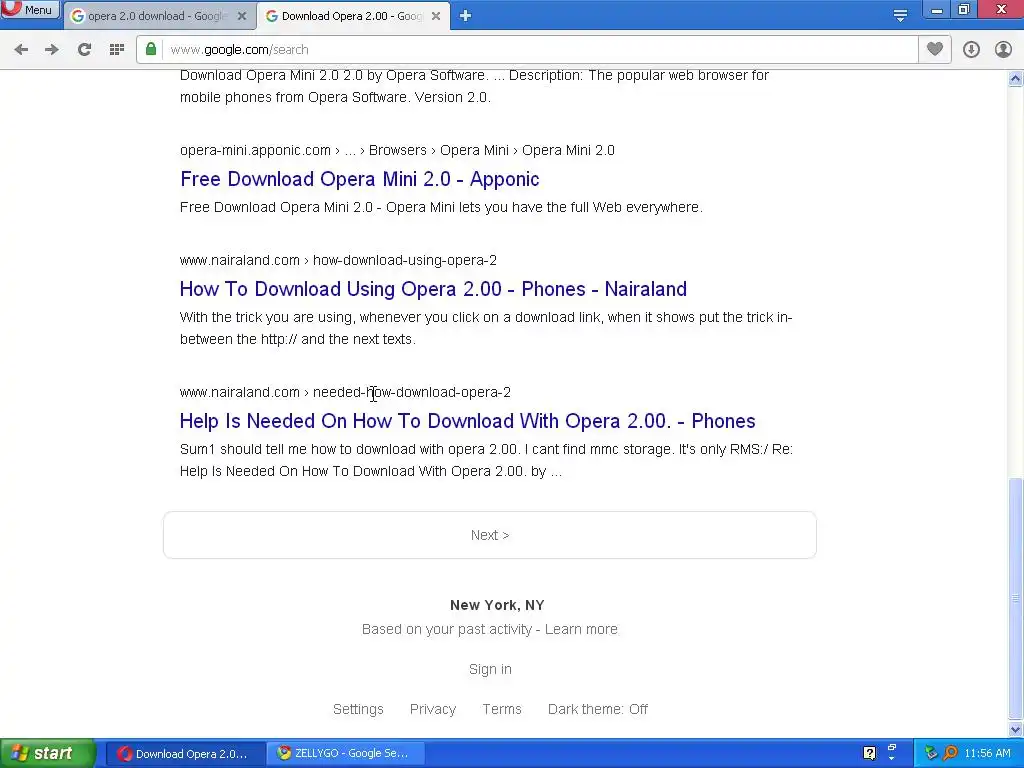Select the 'Download Opera 2.00' tab

click(x=351, y=16)
